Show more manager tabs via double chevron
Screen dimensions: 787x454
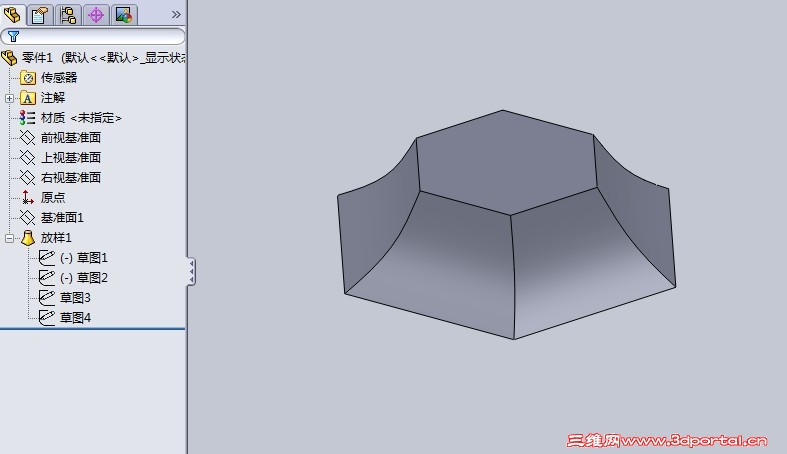click(176, 15)
